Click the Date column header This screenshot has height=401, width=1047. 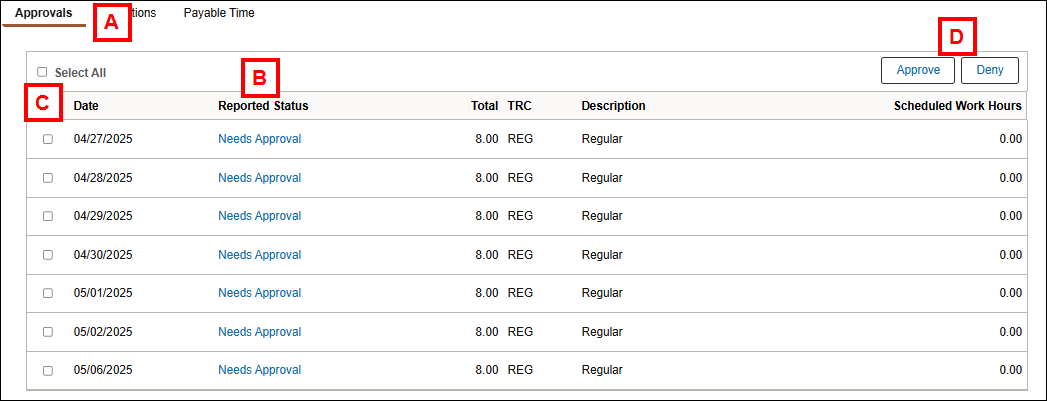[86, 105]
